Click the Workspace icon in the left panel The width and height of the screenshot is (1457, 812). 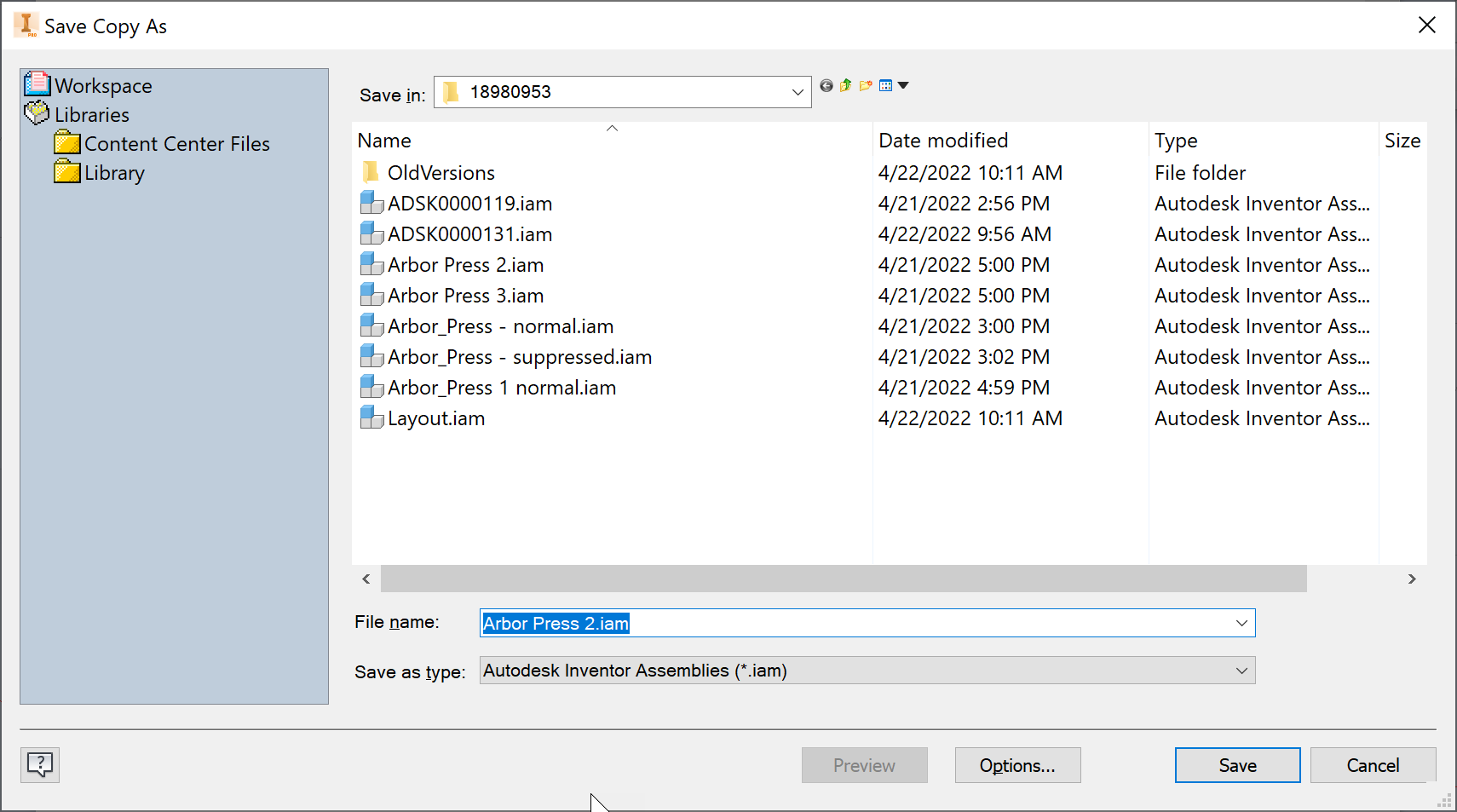pos(37,84)
